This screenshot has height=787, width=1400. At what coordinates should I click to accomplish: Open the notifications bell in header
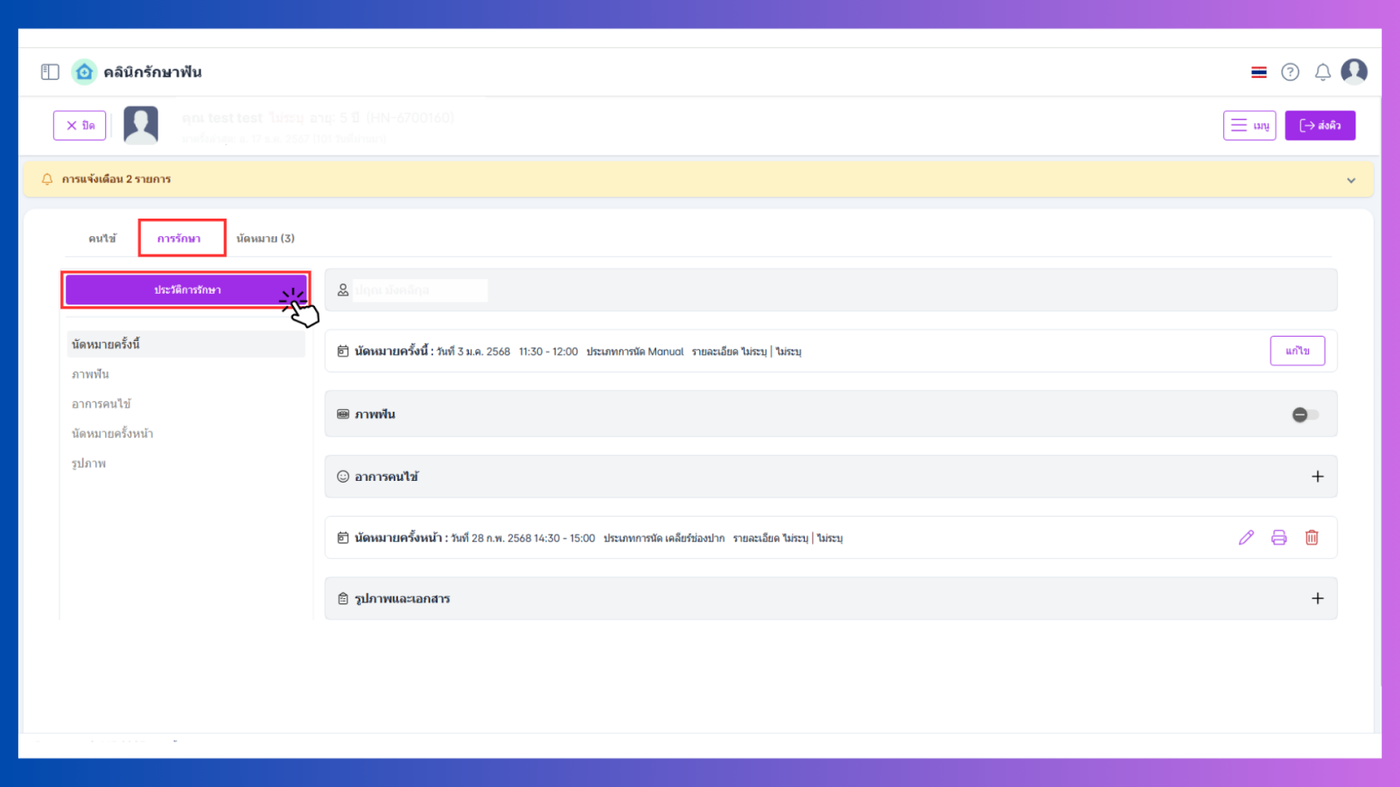click(1322, 72)
